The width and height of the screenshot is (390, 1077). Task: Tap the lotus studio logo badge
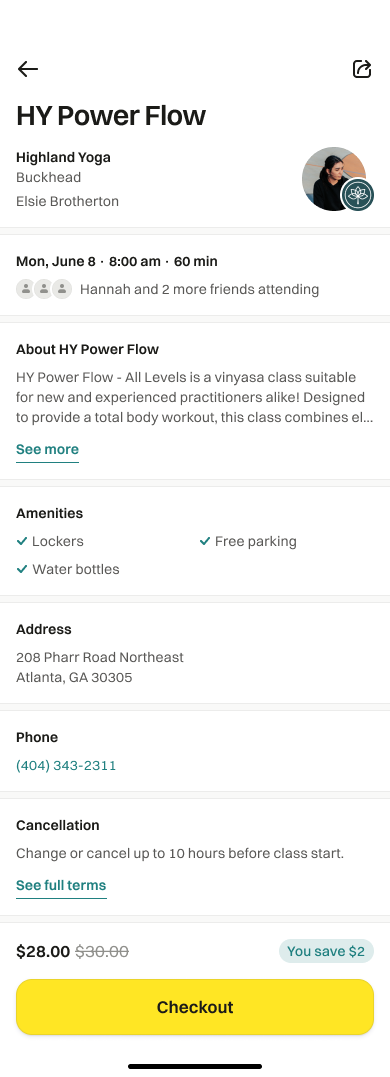click(358, 194)
